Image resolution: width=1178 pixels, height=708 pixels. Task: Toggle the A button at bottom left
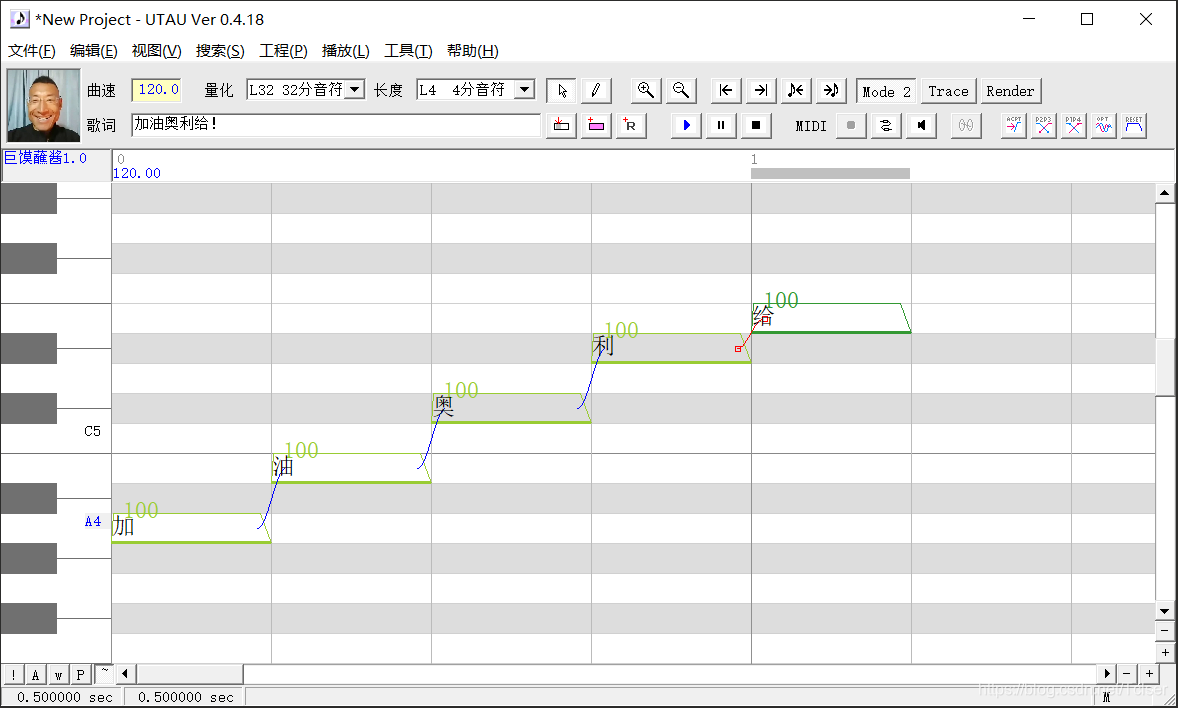[35, 675]
